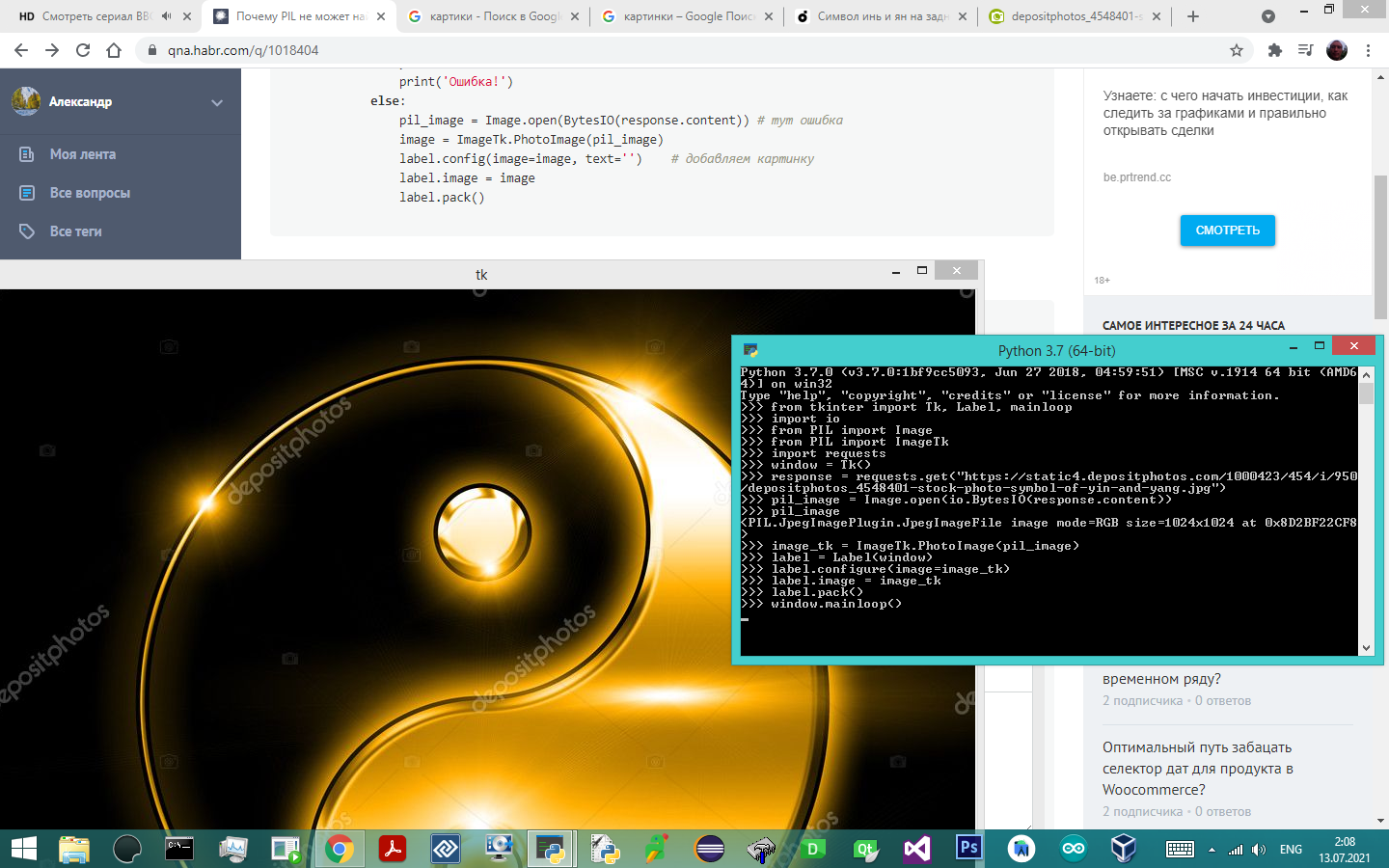1389x868 pixels.
Task: Open Chrome tab search dropdown
Action: coord(1268,16)
